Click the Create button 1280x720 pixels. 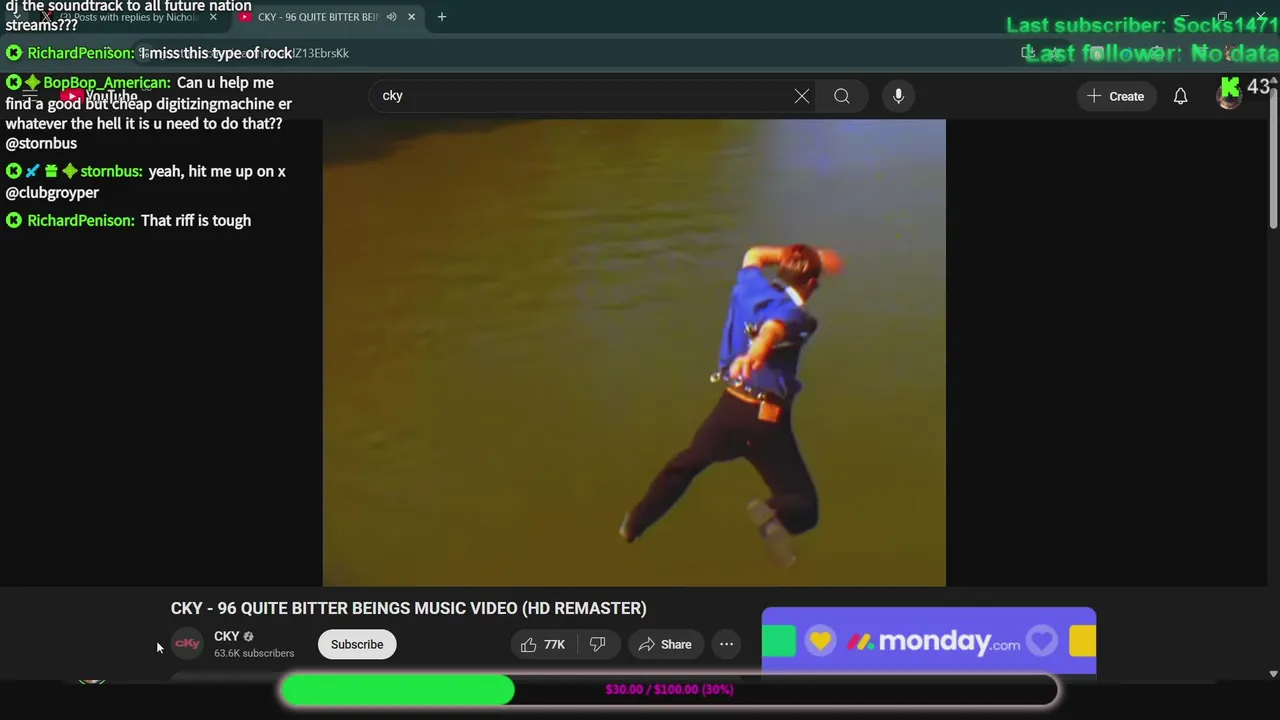(x=1116, y=96)
